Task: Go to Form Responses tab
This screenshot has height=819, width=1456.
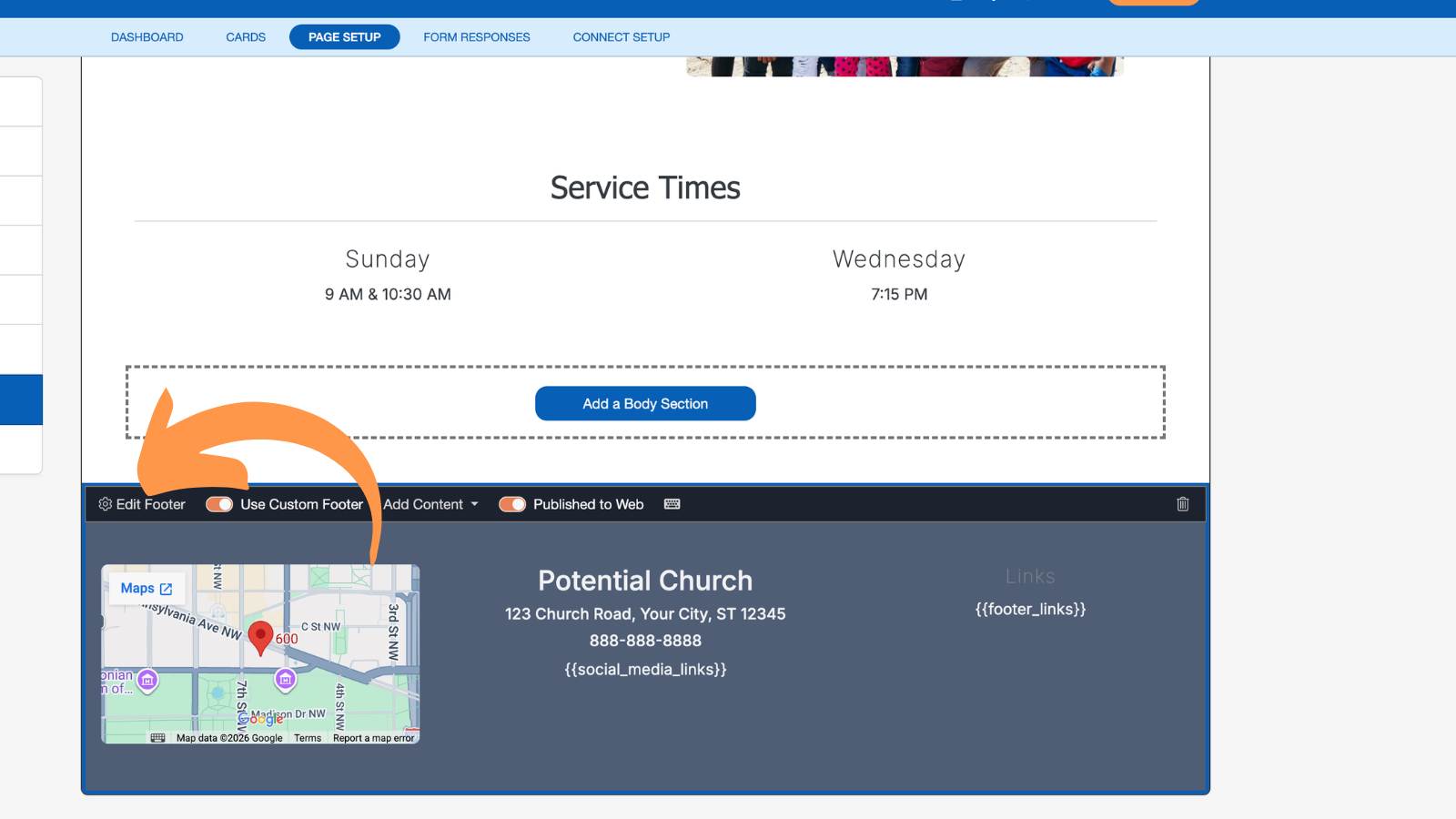Action: coord(476,37)
